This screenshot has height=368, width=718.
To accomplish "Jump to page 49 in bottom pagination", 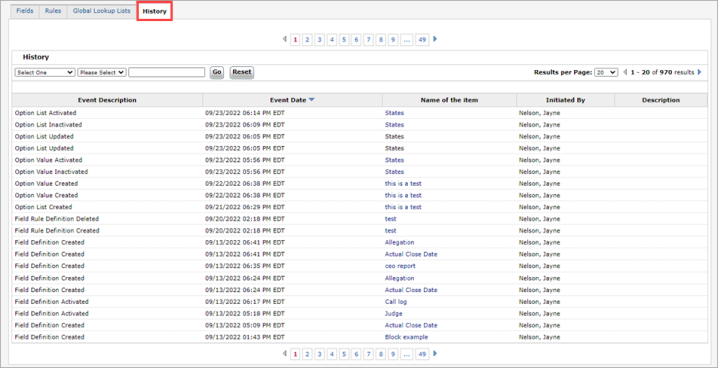I will 422,354.
